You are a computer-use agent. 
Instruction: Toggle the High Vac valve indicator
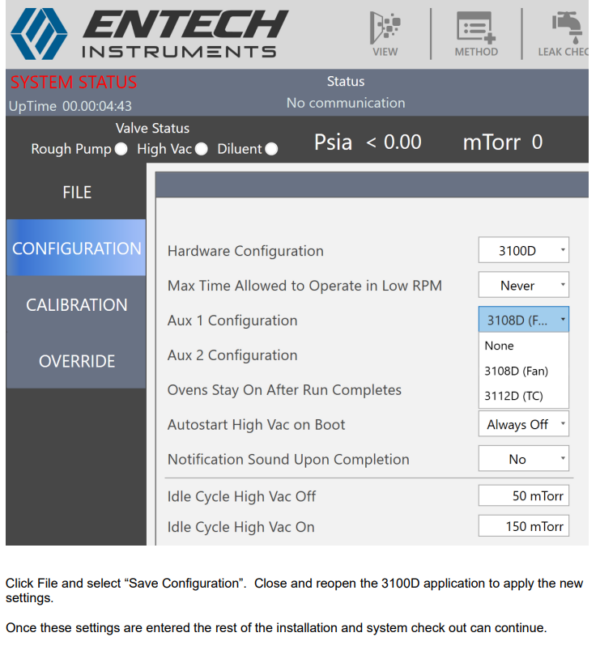tap(201, 149)
